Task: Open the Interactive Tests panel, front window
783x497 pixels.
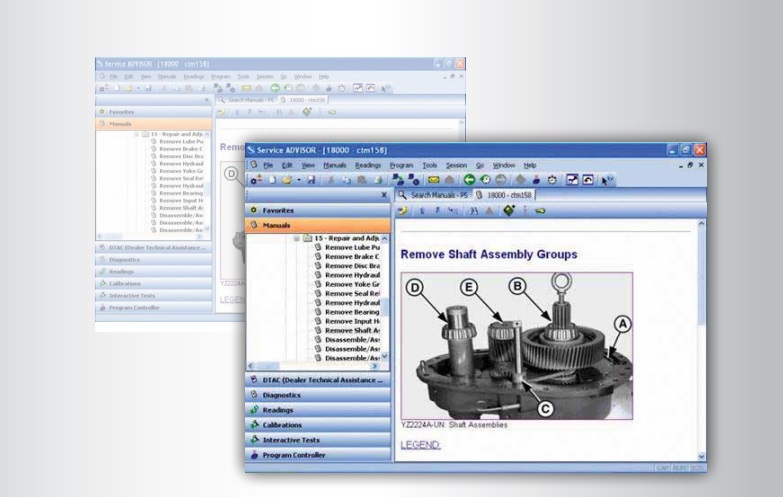Action: [x=318, y=440]
